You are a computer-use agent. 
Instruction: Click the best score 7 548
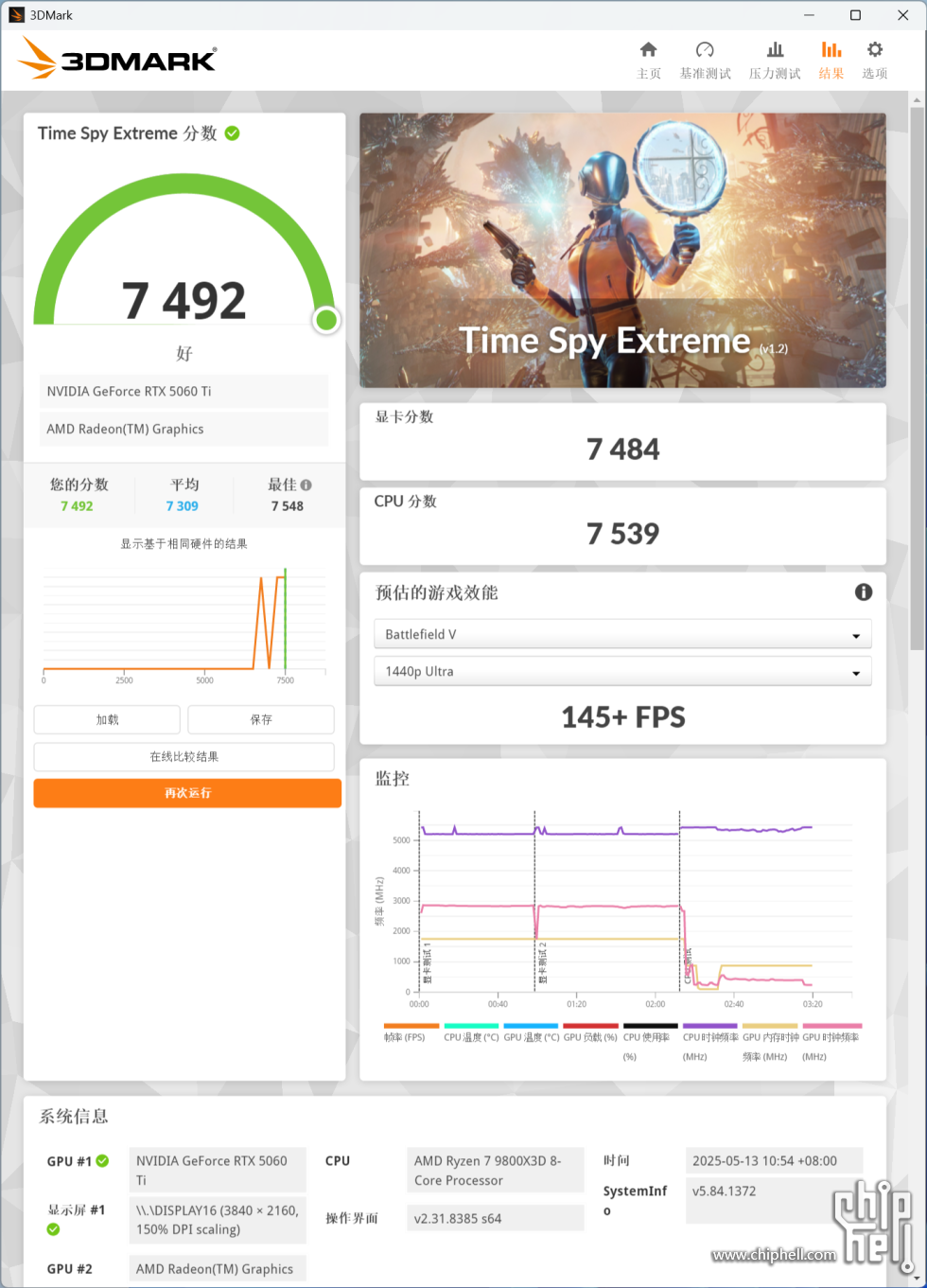click(x=288, y=506)
